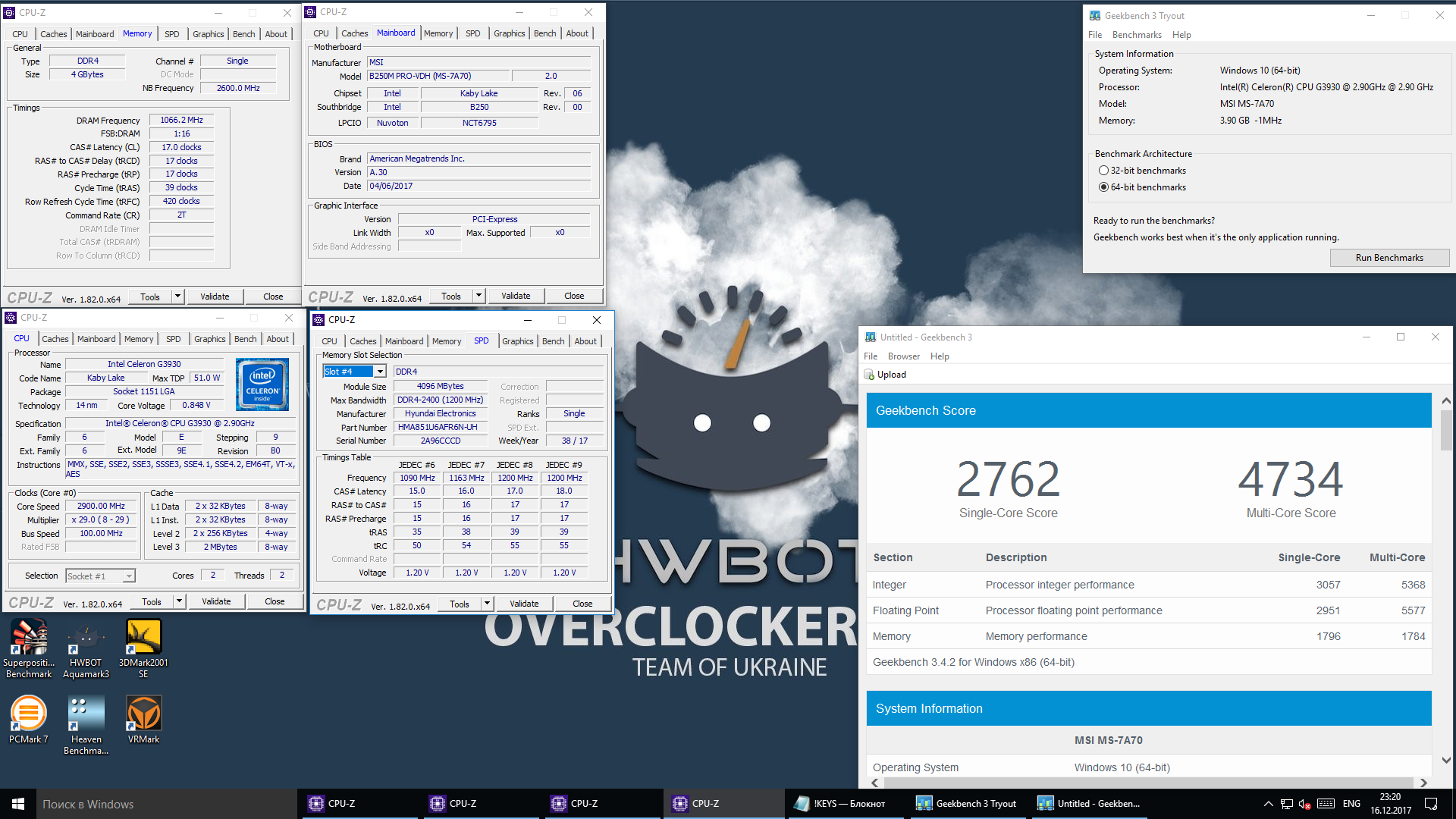Switch to SPD tab in Memory CPU-Z window

[172, 34]
